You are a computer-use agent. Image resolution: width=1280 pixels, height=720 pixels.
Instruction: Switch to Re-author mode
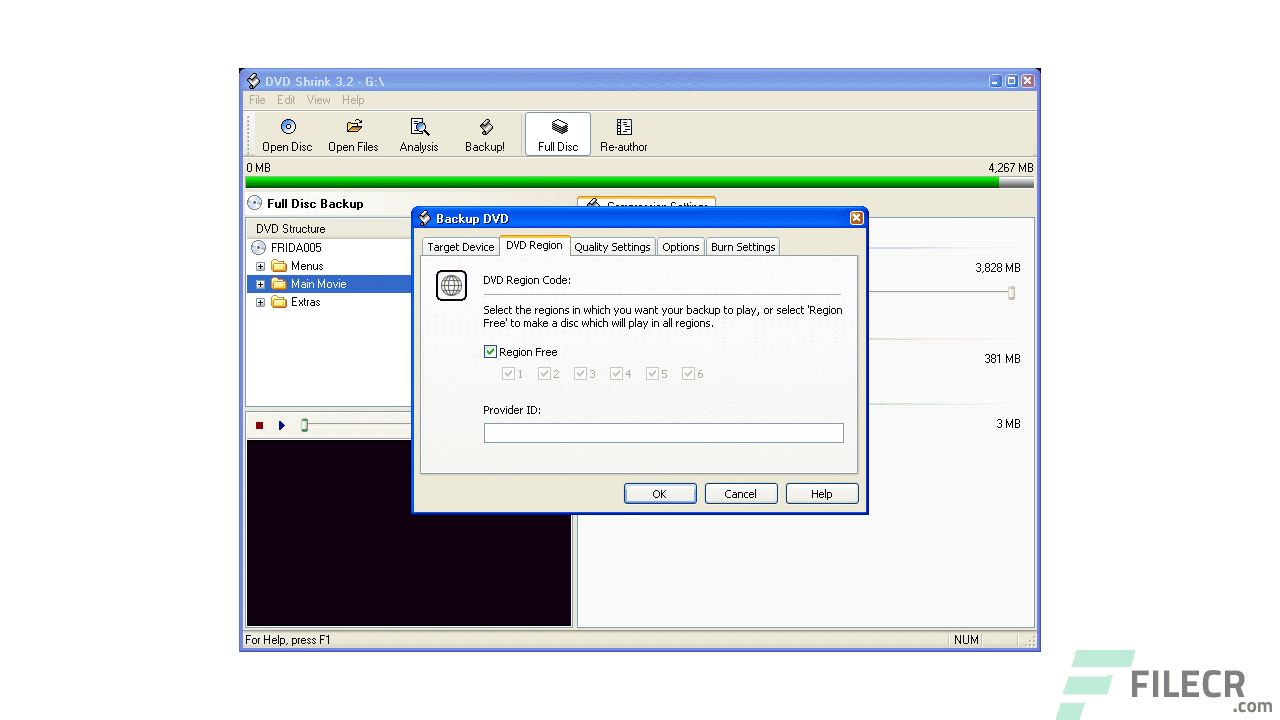click(623, 133)
